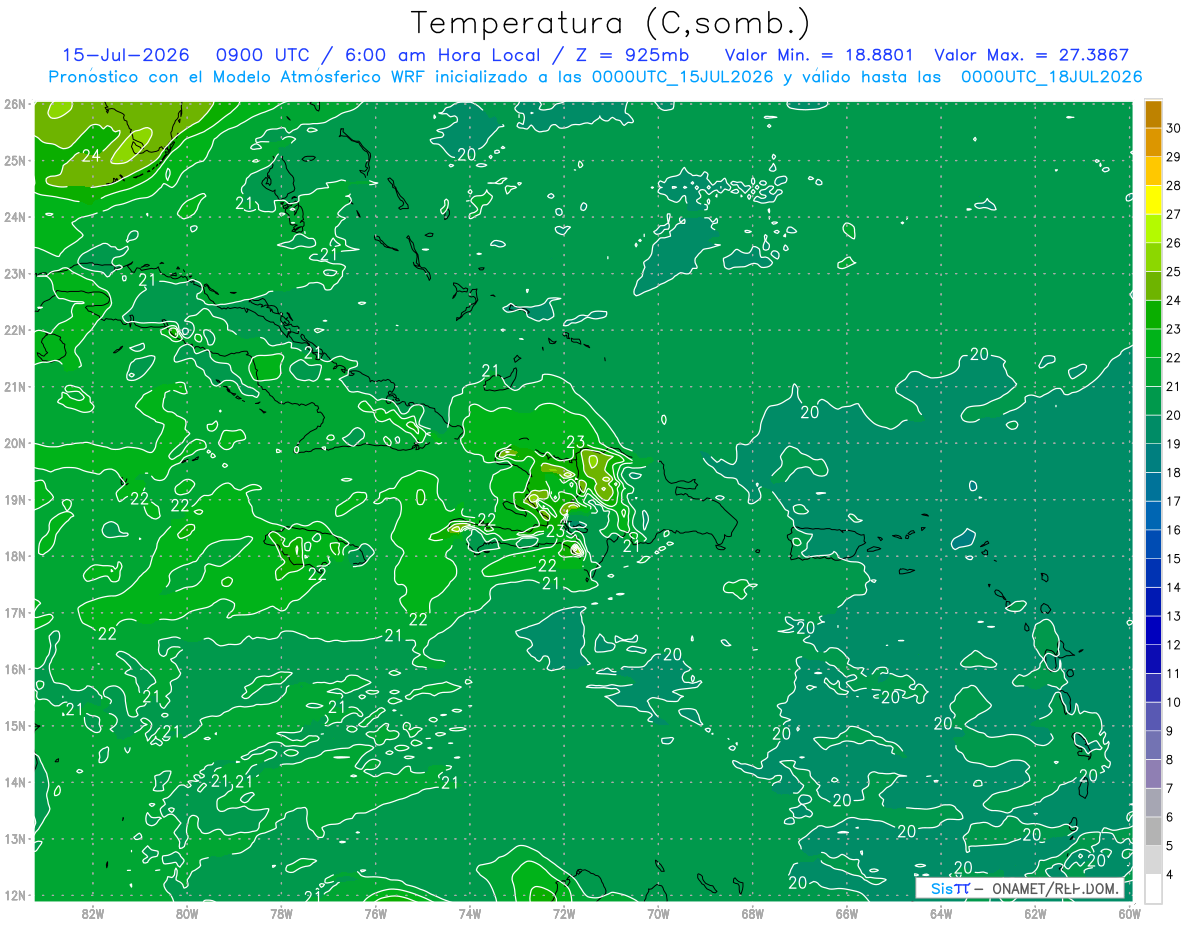Click the "26N" latitude label

pos(15,104)
